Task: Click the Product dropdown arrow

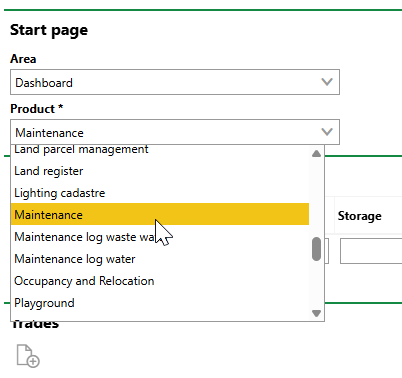Action: click(327, 132)
